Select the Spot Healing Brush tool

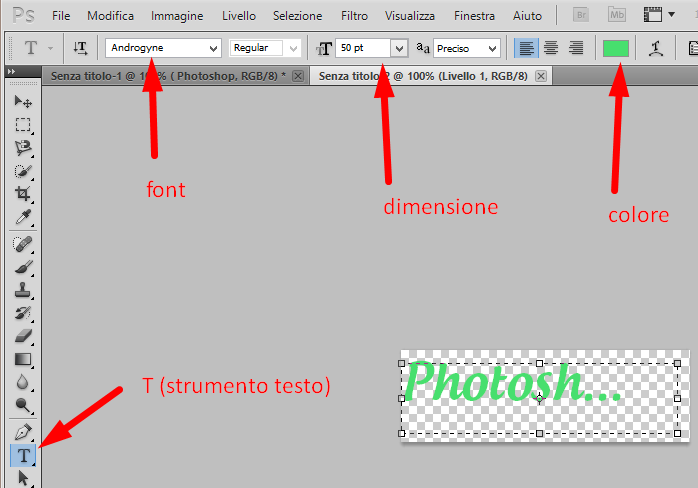pyautogui.click(x=23, y=244)
